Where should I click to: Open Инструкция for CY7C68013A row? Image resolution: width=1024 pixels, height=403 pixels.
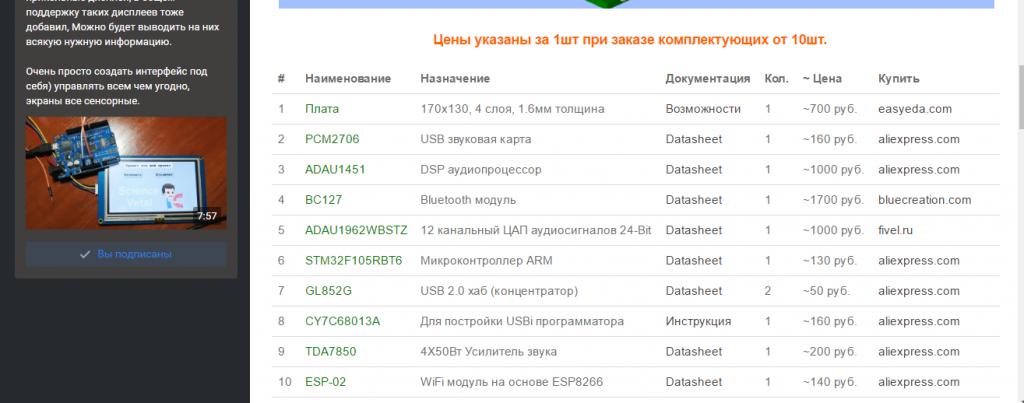pos(698,321)
